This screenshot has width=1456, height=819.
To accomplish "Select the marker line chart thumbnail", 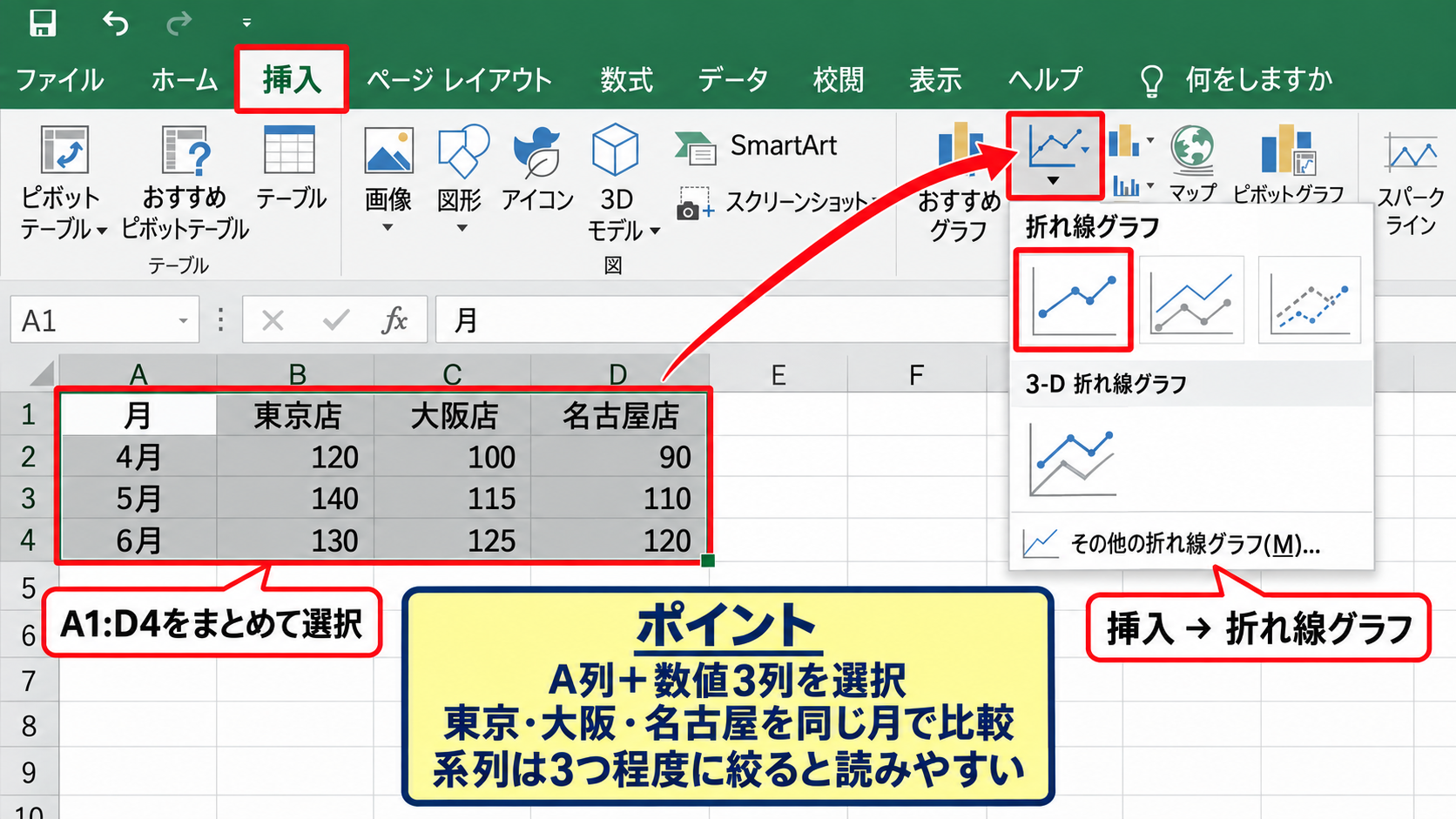I will [x=1073, y=300].
